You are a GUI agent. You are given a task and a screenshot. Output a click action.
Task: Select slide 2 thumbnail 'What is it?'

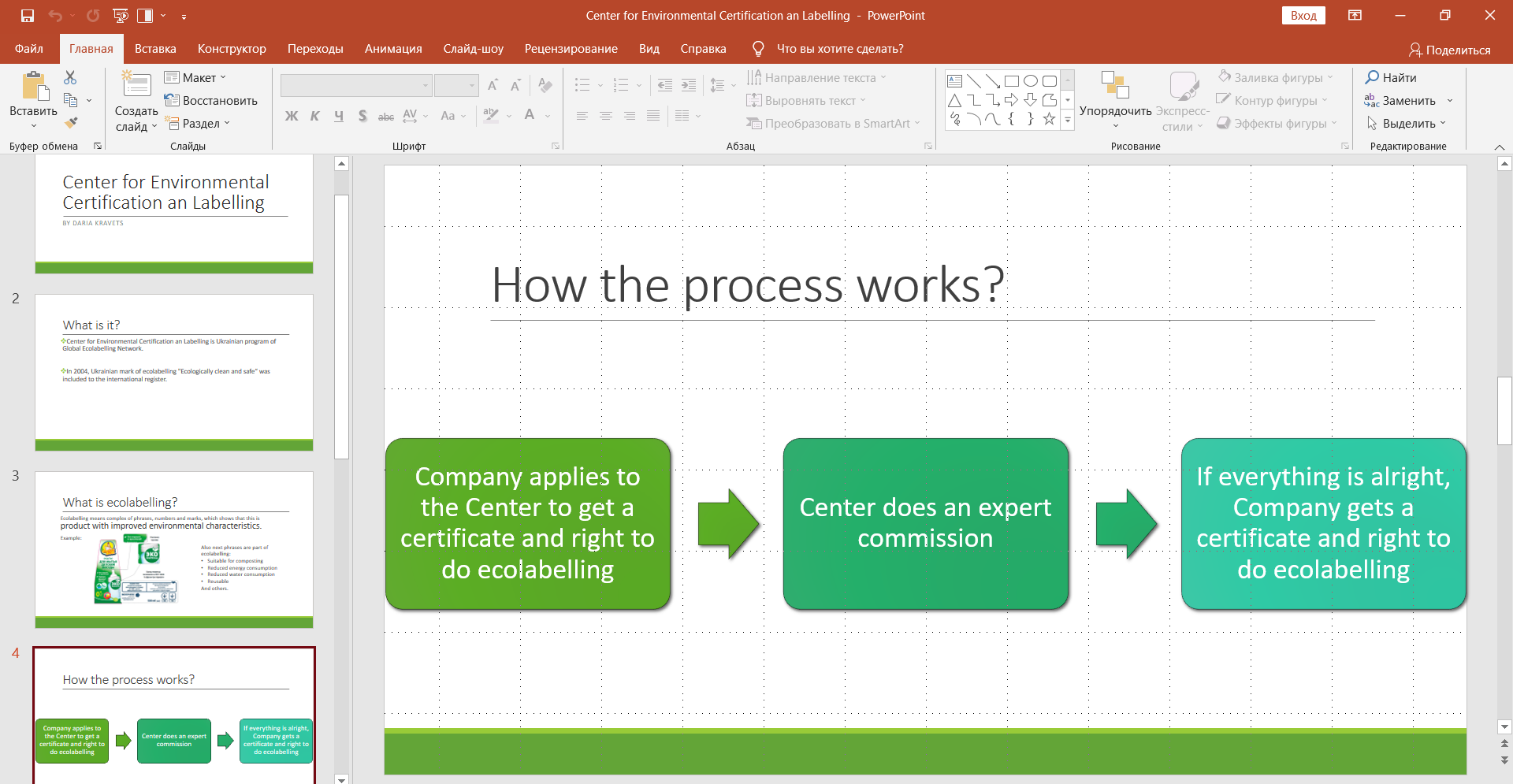(x=174, y=372)
